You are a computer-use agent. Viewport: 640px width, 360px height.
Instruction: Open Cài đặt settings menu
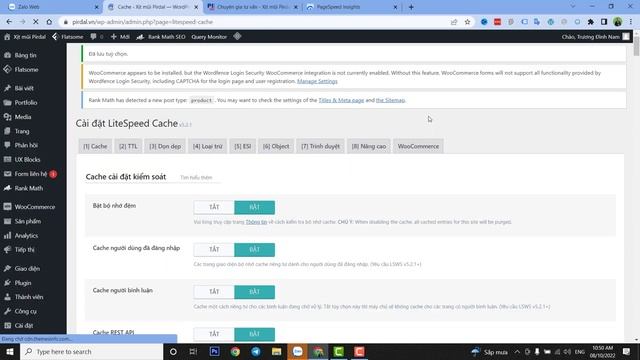tap(24, 325)
